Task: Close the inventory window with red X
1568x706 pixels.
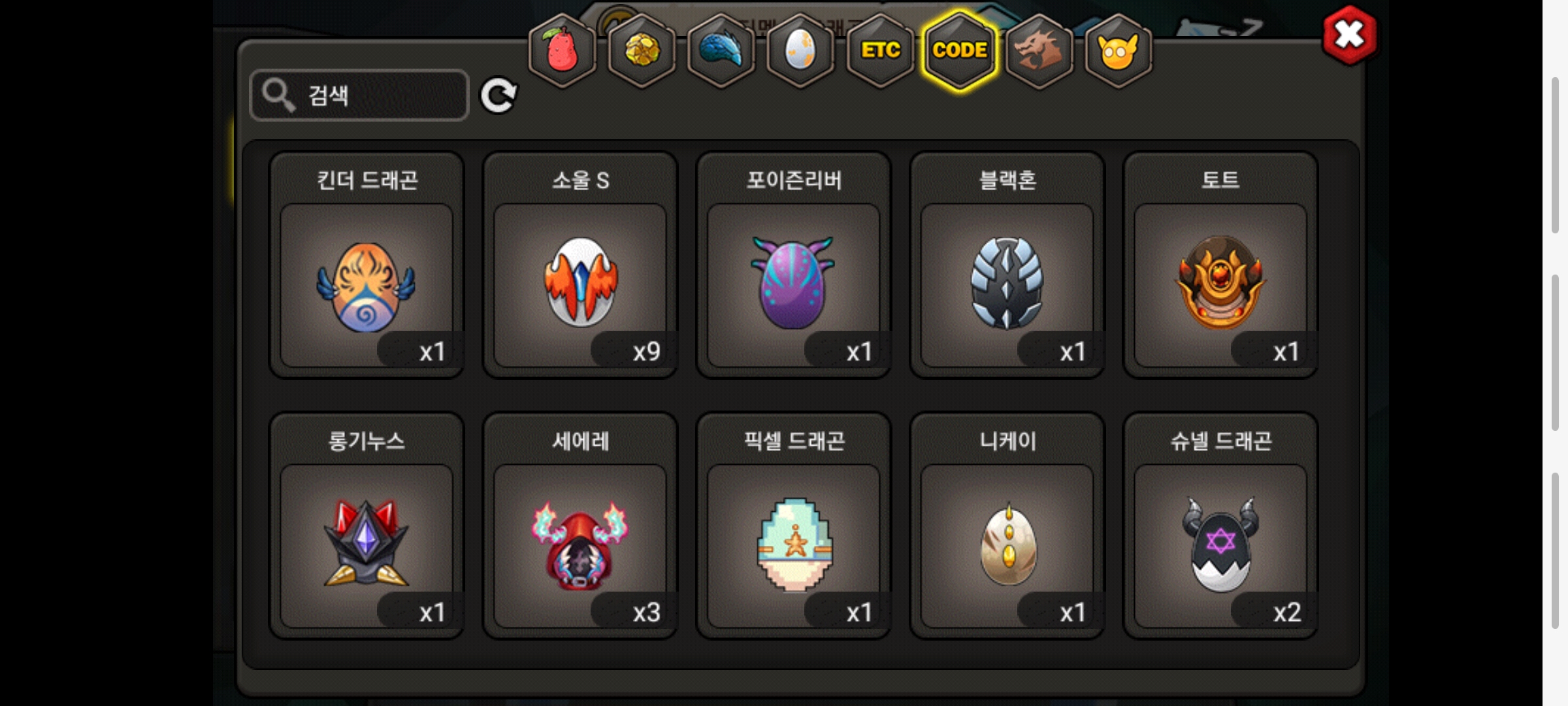Action: coord(1349,35)
